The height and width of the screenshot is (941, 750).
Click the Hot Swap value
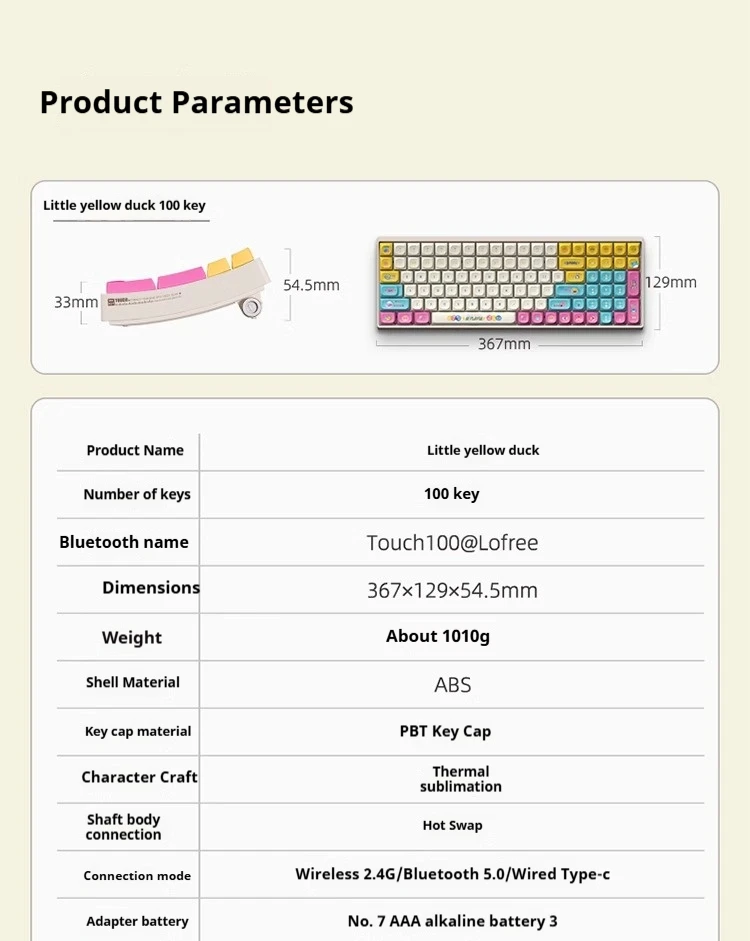[x=452, y=826]
